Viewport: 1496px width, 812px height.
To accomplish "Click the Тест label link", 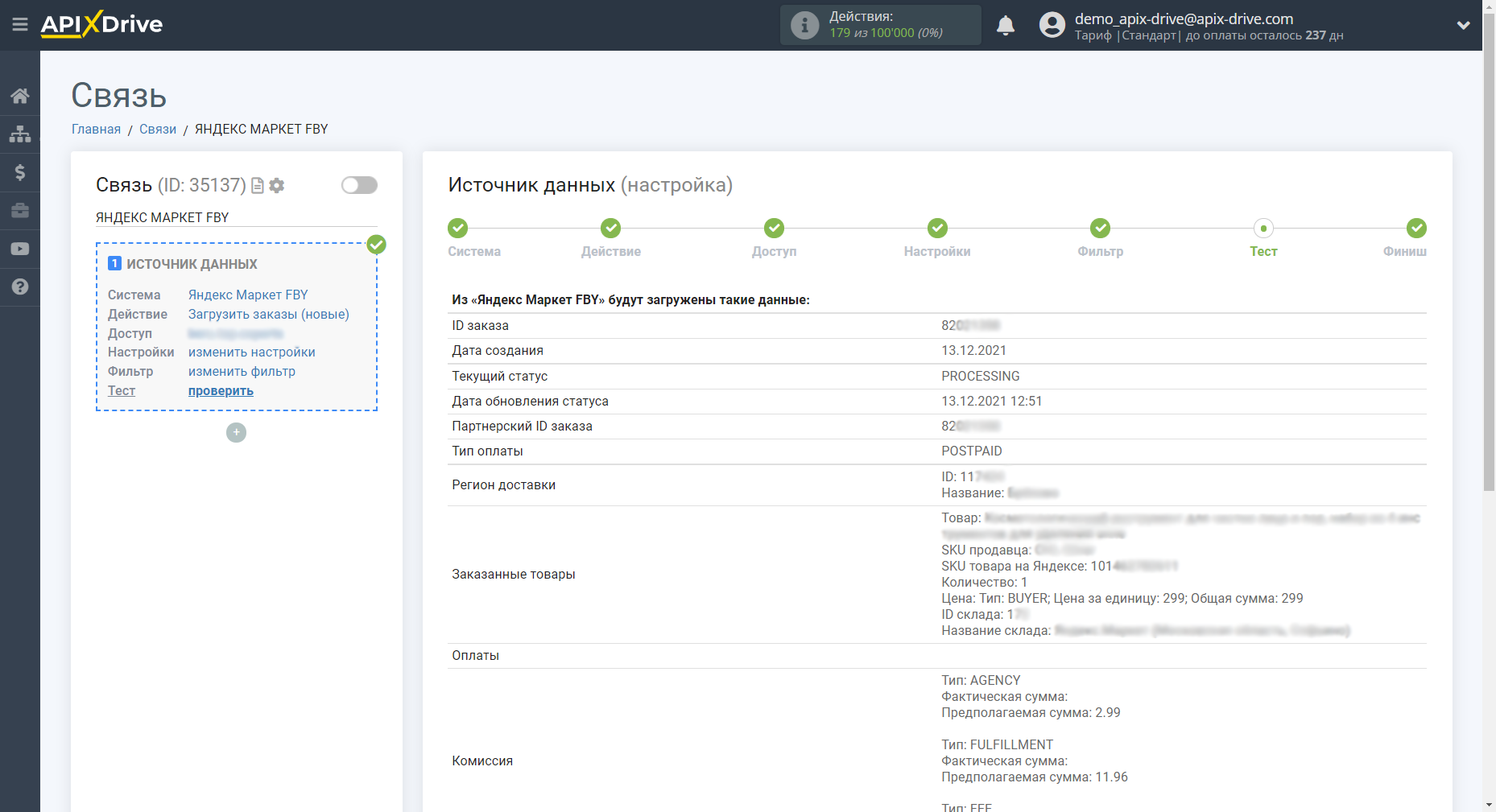I will (x=122, y=390).
